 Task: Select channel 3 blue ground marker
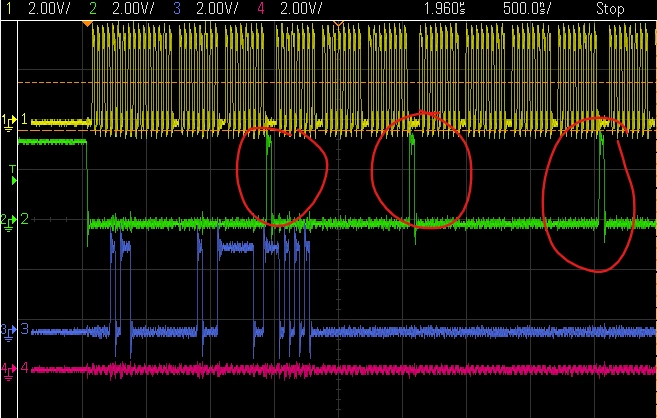pos(8,331)
